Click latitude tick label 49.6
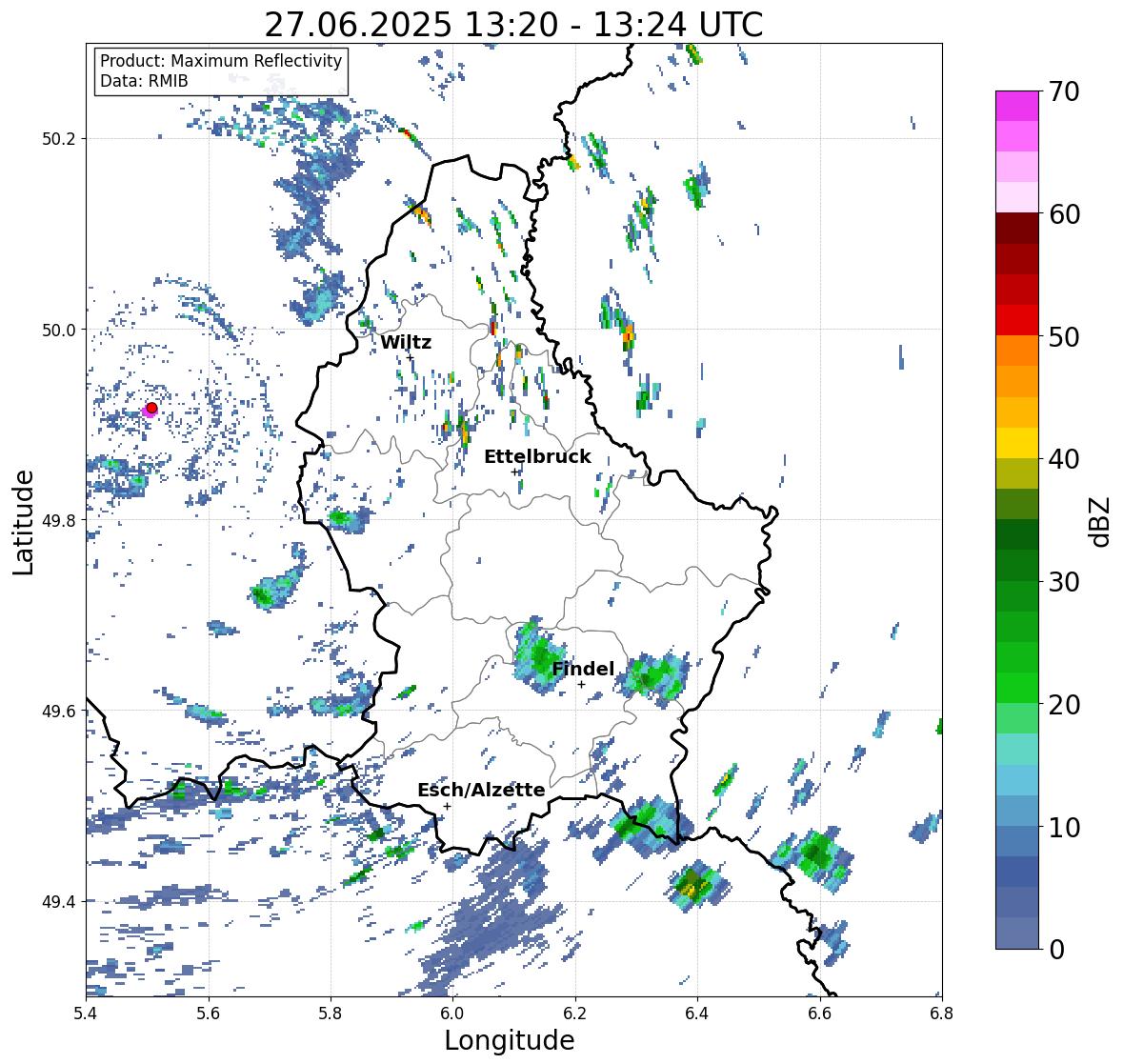The width and height of the screenshot is (1123, 1064). tap(59, 711)
